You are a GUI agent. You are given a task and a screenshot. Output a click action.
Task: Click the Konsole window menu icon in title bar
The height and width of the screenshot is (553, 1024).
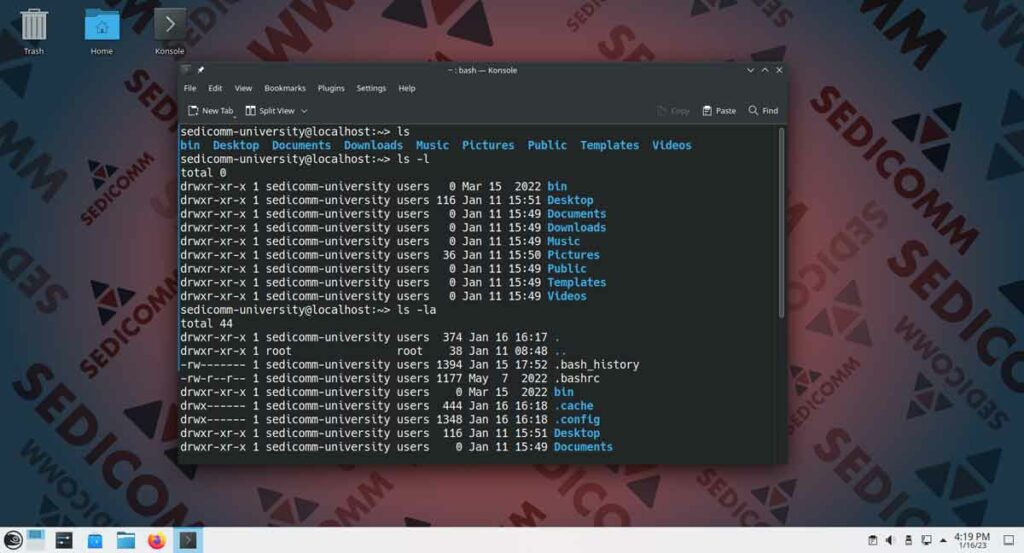tap(186, 70)
